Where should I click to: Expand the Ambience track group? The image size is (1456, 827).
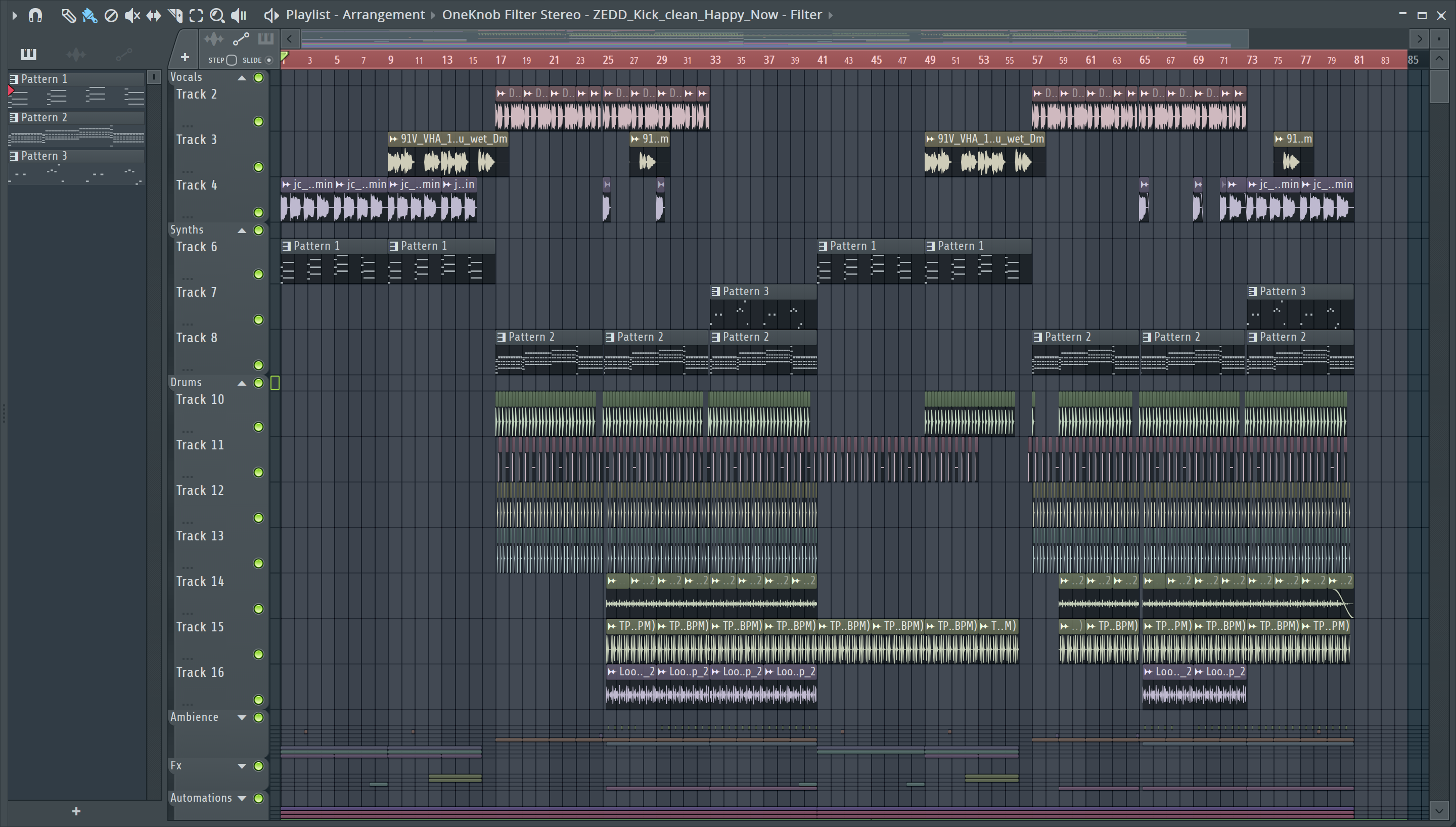(x=242, y=717)
